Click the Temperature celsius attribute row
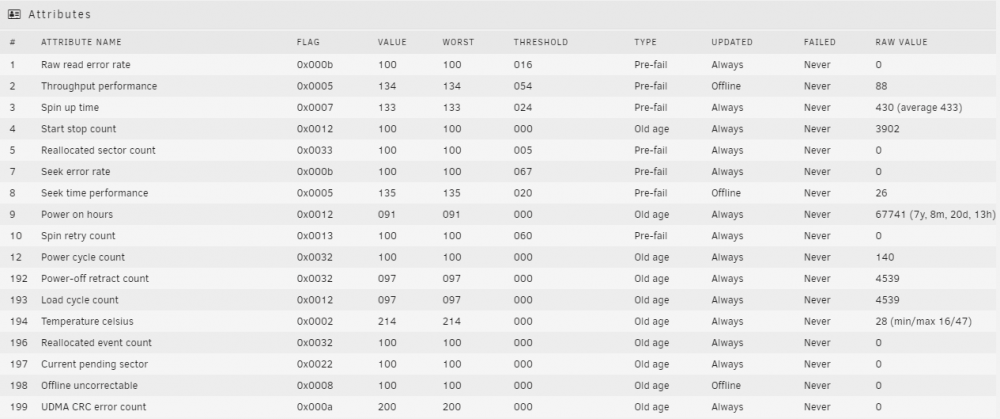This screenshot has height=419, width=1000. (500, 321)
